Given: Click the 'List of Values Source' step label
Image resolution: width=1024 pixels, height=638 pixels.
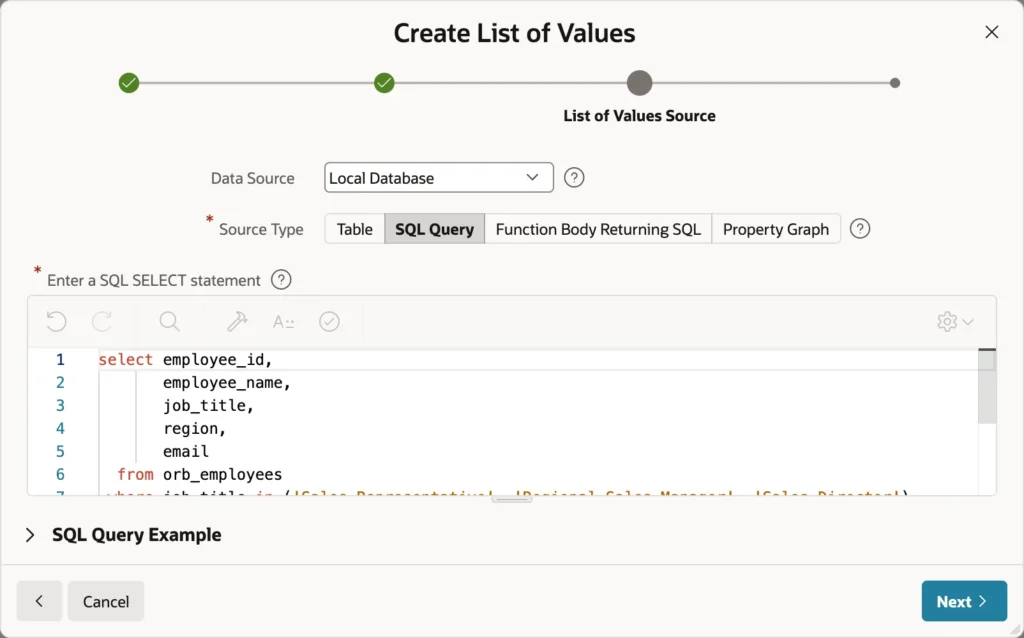Looking at the screenshot, I should pyautogui.click(x=639, y=116).
